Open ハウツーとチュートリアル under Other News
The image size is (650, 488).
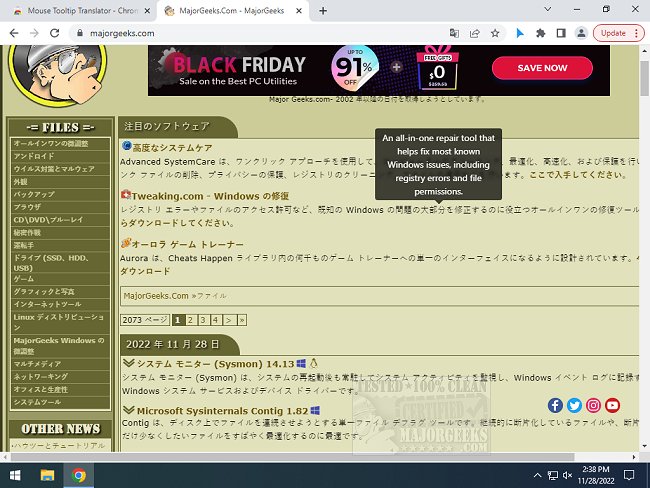(x=60, y=445)
